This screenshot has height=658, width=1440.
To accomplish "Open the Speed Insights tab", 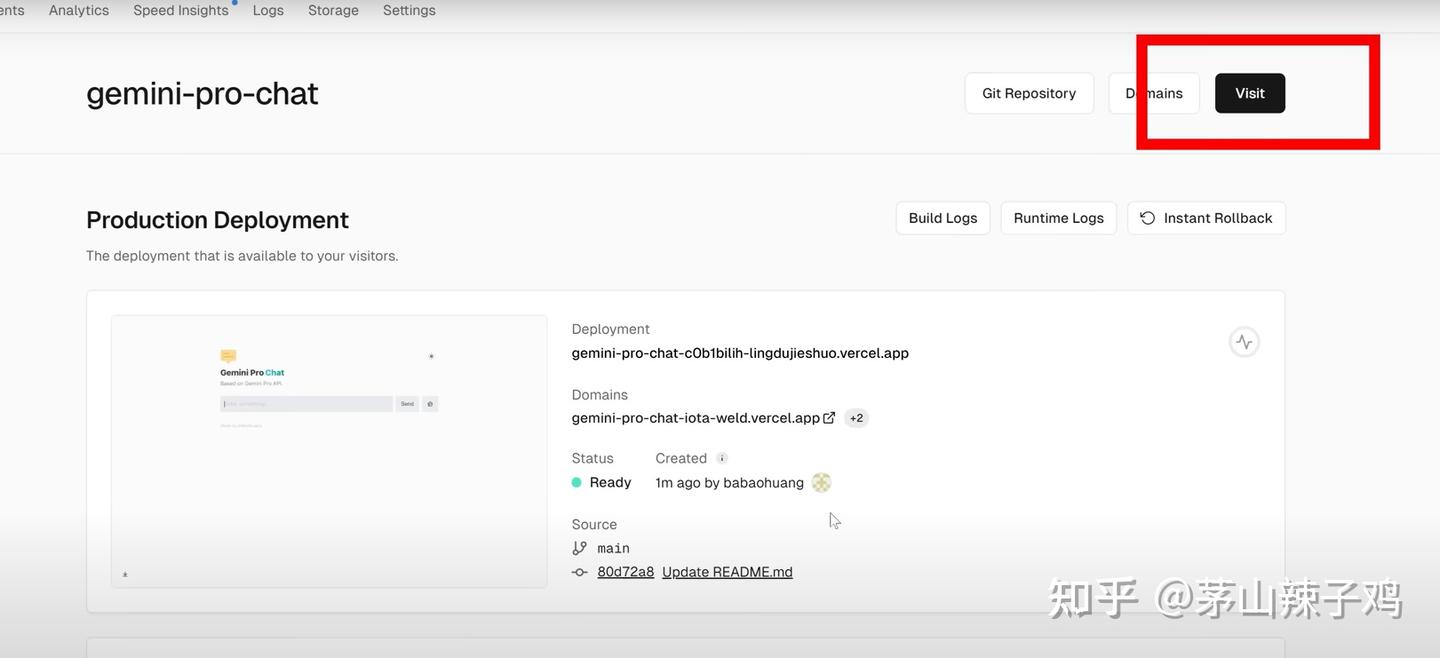I will tap(180, 10).
